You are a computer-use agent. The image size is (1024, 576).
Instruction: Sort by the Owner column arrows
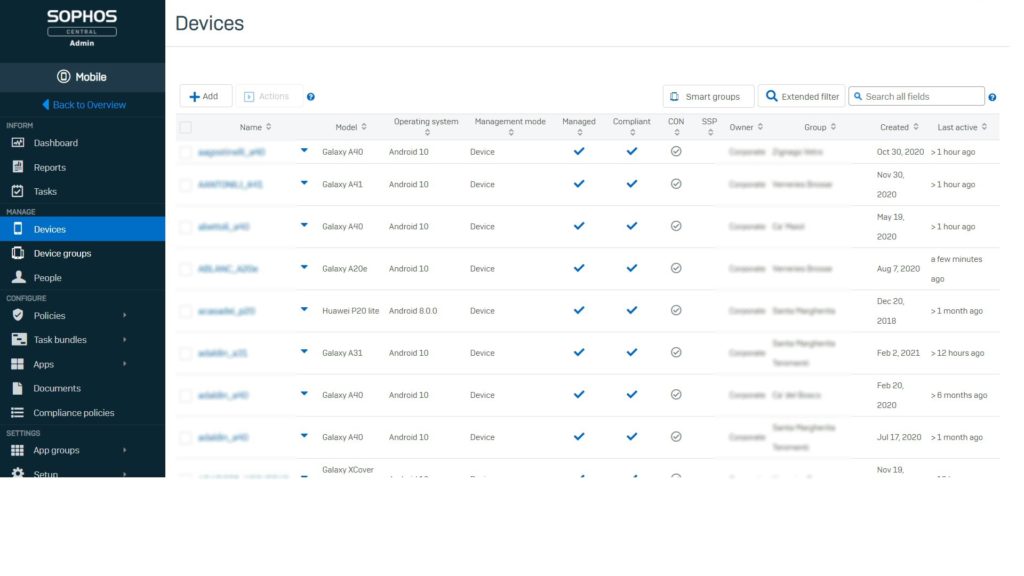click(x=760, y=127)
